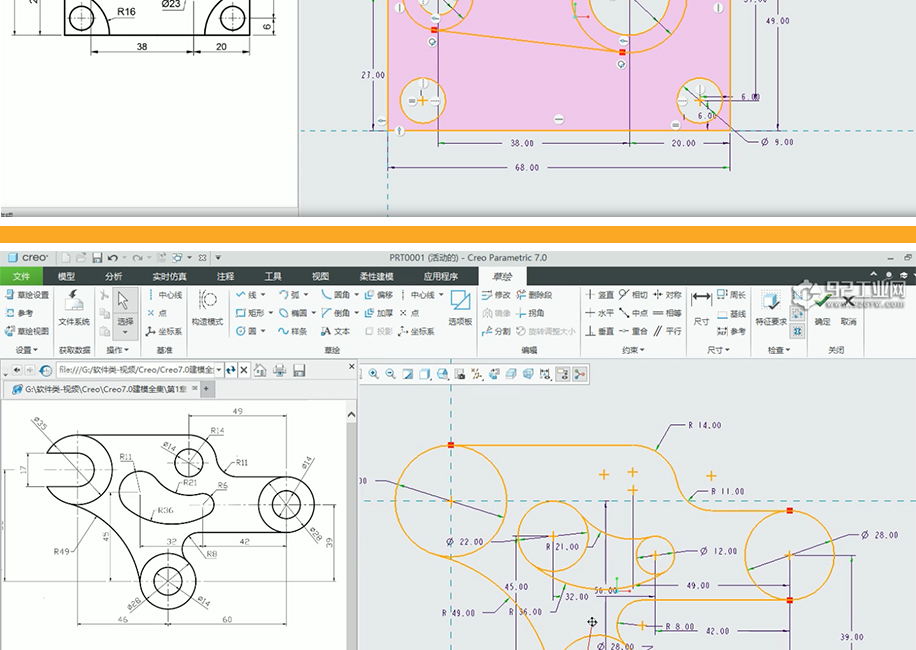Click the Delete Segment (删除段) tool
The image size is (916, 650).
coord(534,295)
